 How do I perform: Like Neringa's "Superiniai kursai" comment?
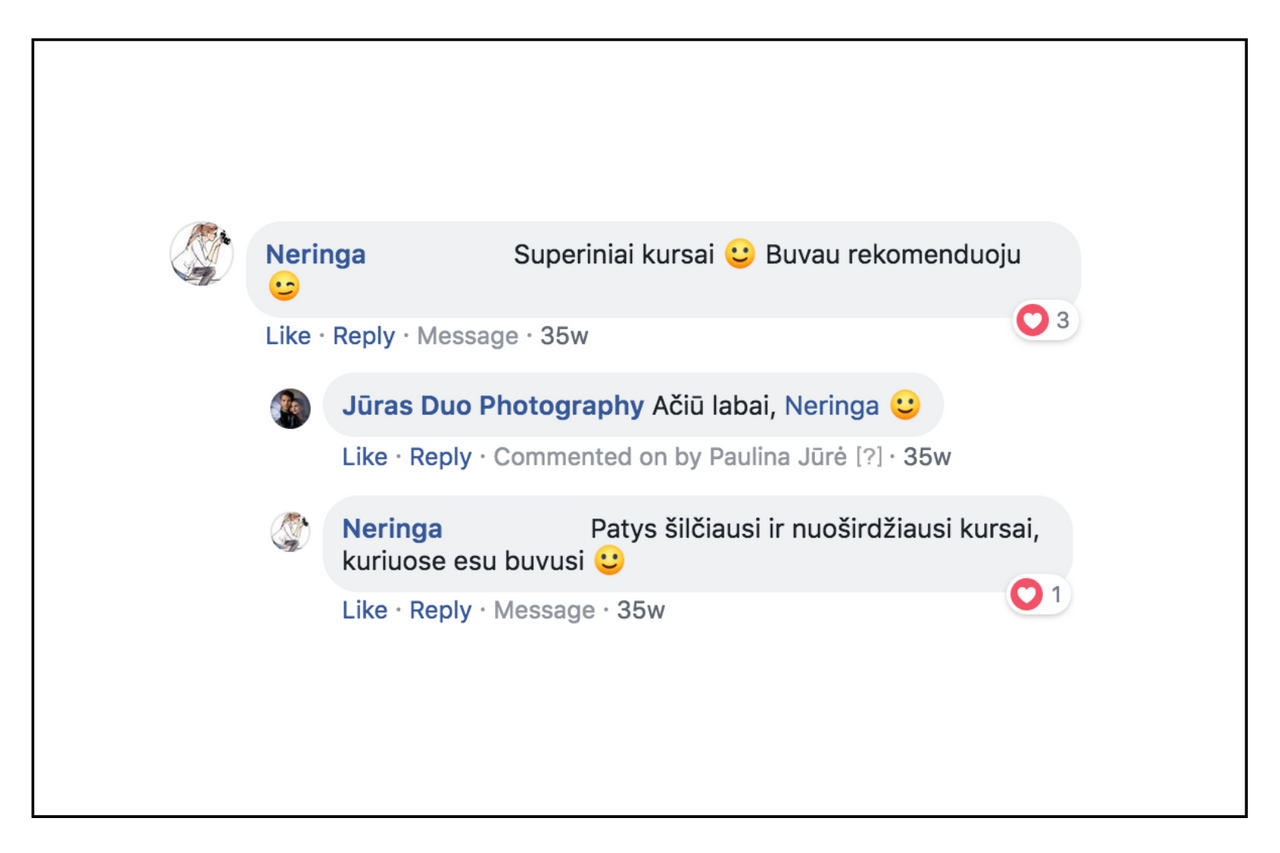pyautogui.click(x=288, y=336)
